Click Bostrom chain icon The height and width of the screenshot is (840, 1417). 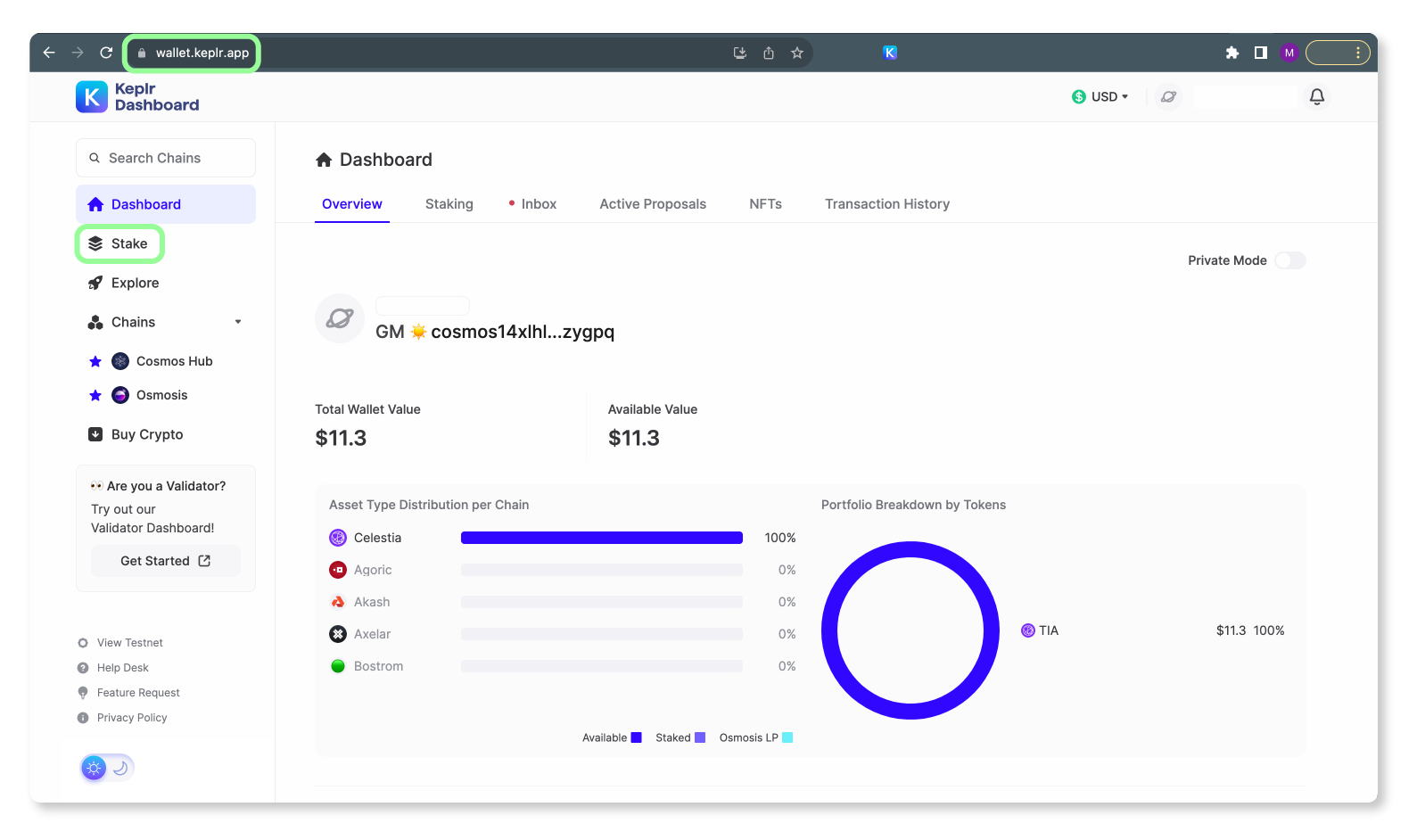(x=338, y=666)
